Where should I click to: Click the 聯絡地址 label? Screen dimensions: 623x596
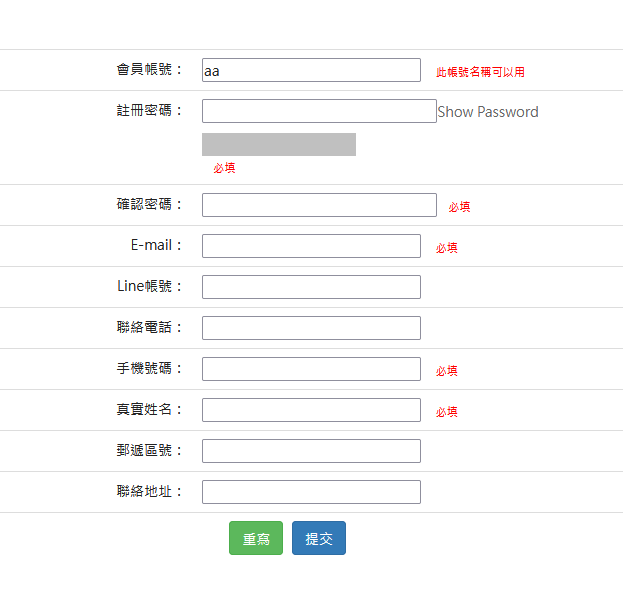pyautogui.click(x=150, y=492)
